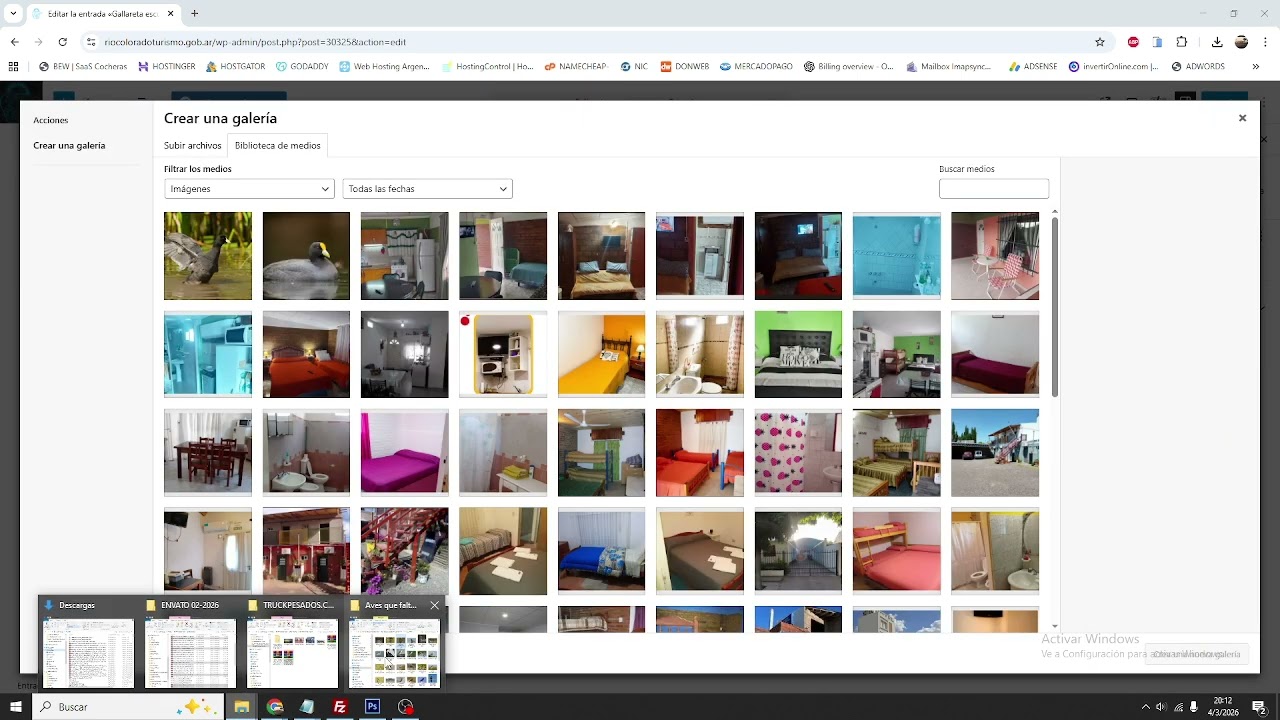The image size is (1280, 720).
Task: Close the 'Aves que falt...' preview window
Action: [434, 605]
